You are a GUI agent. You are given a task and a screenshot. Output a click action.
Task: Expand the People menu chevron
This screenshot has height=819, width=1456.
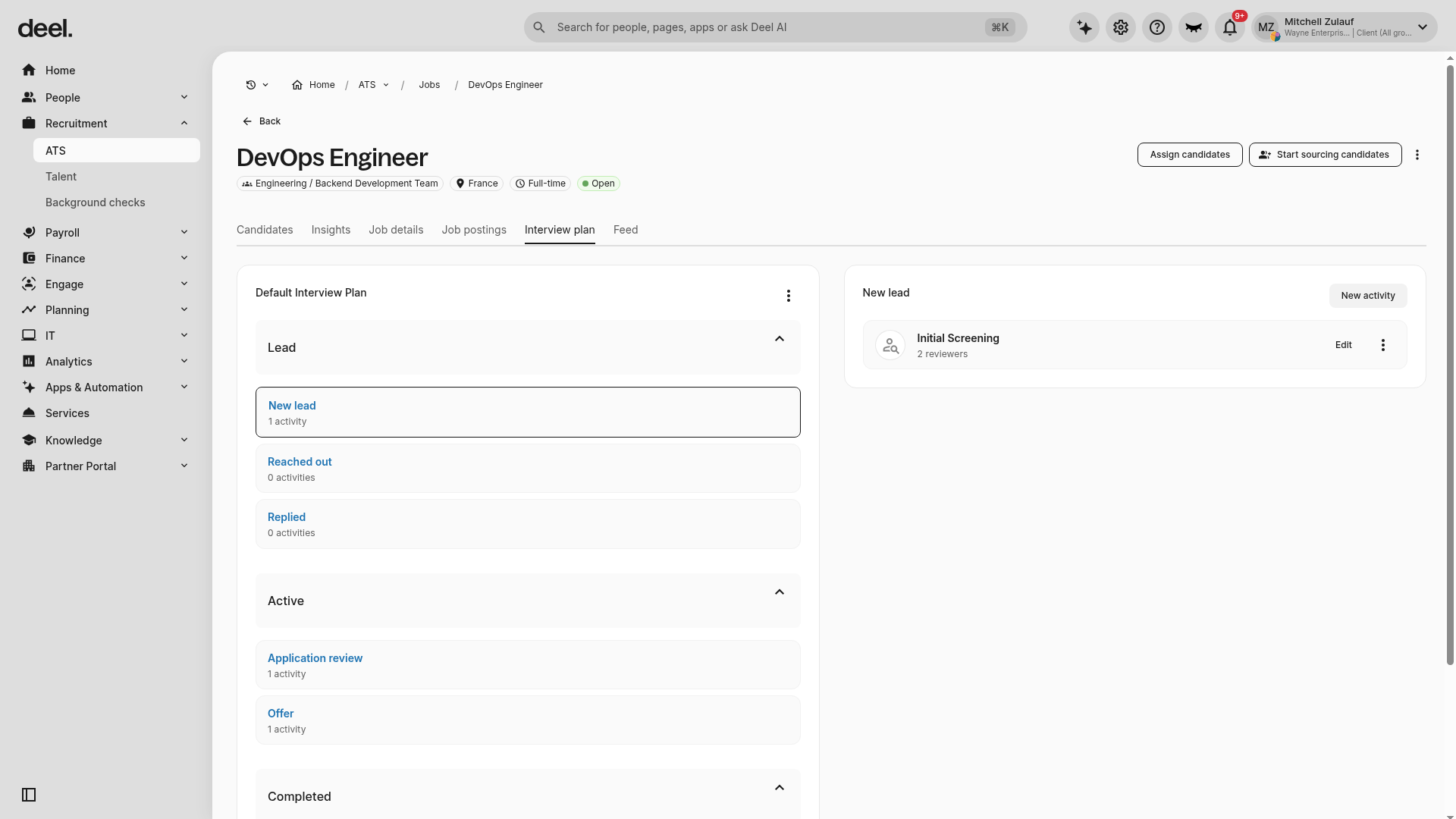point(184,97)
